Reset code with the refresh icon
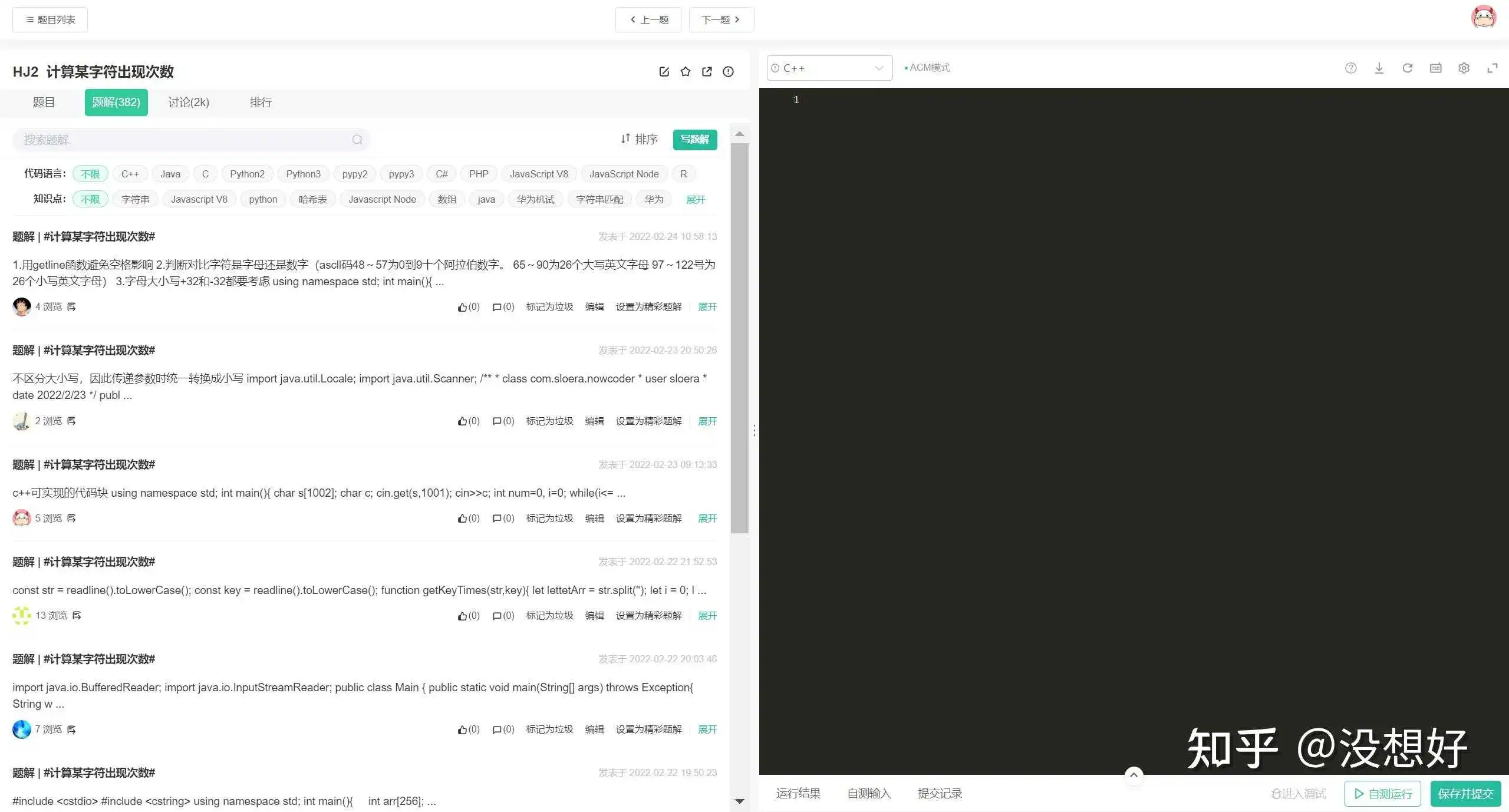Screen dimensions: 1509x812 coord(1407,68)
